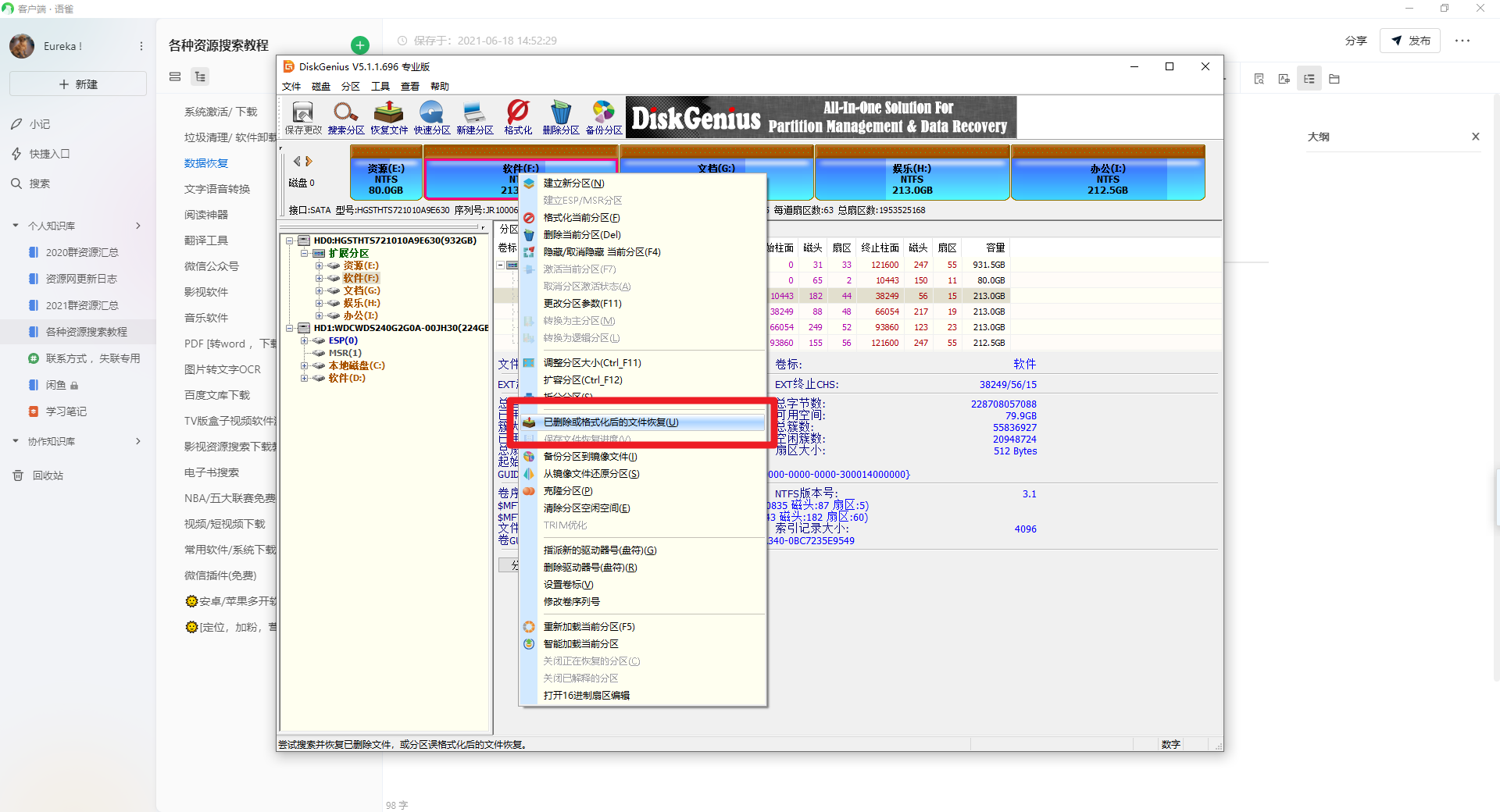Select ESP(0) in the disk tree
The image size is (1500, 812).
click(343, 340)
